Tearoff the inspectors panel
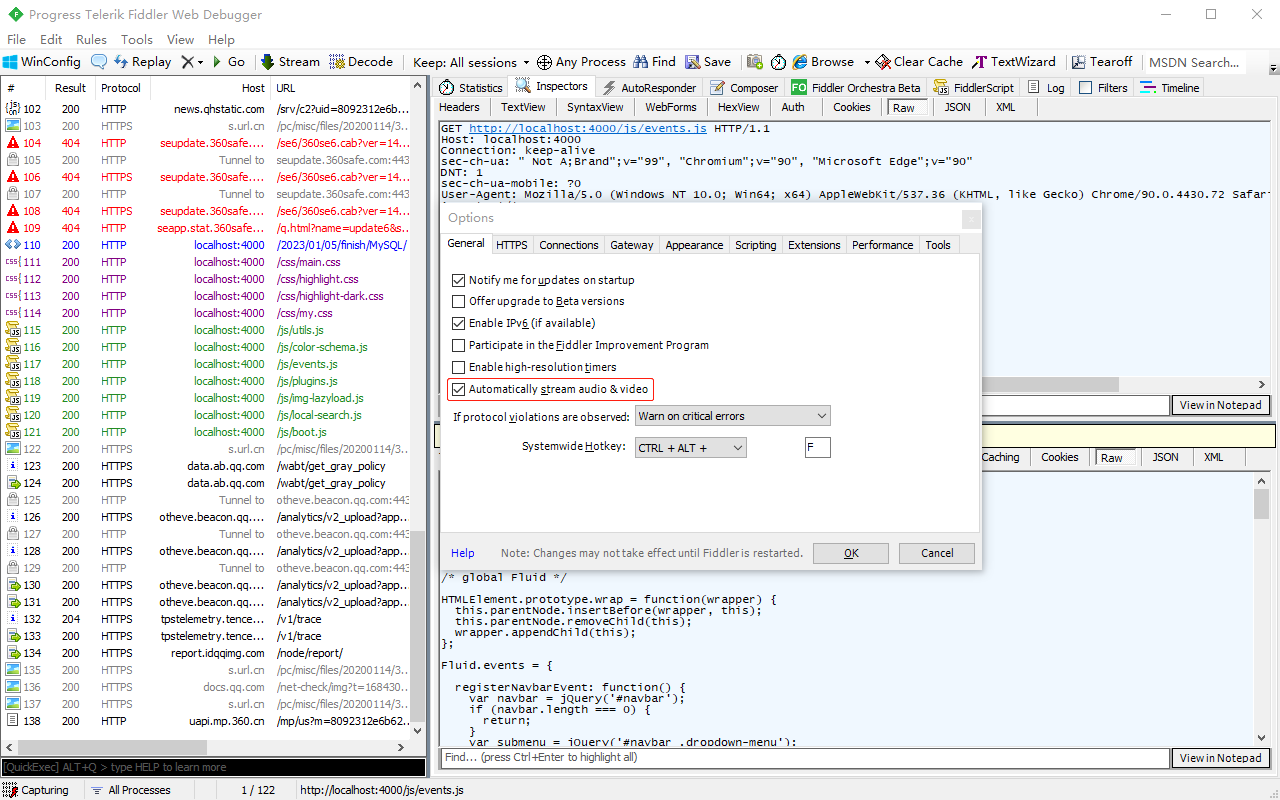Image resolution: width=1280 pixels, height=800 pixels. [x=1101, y=62]
